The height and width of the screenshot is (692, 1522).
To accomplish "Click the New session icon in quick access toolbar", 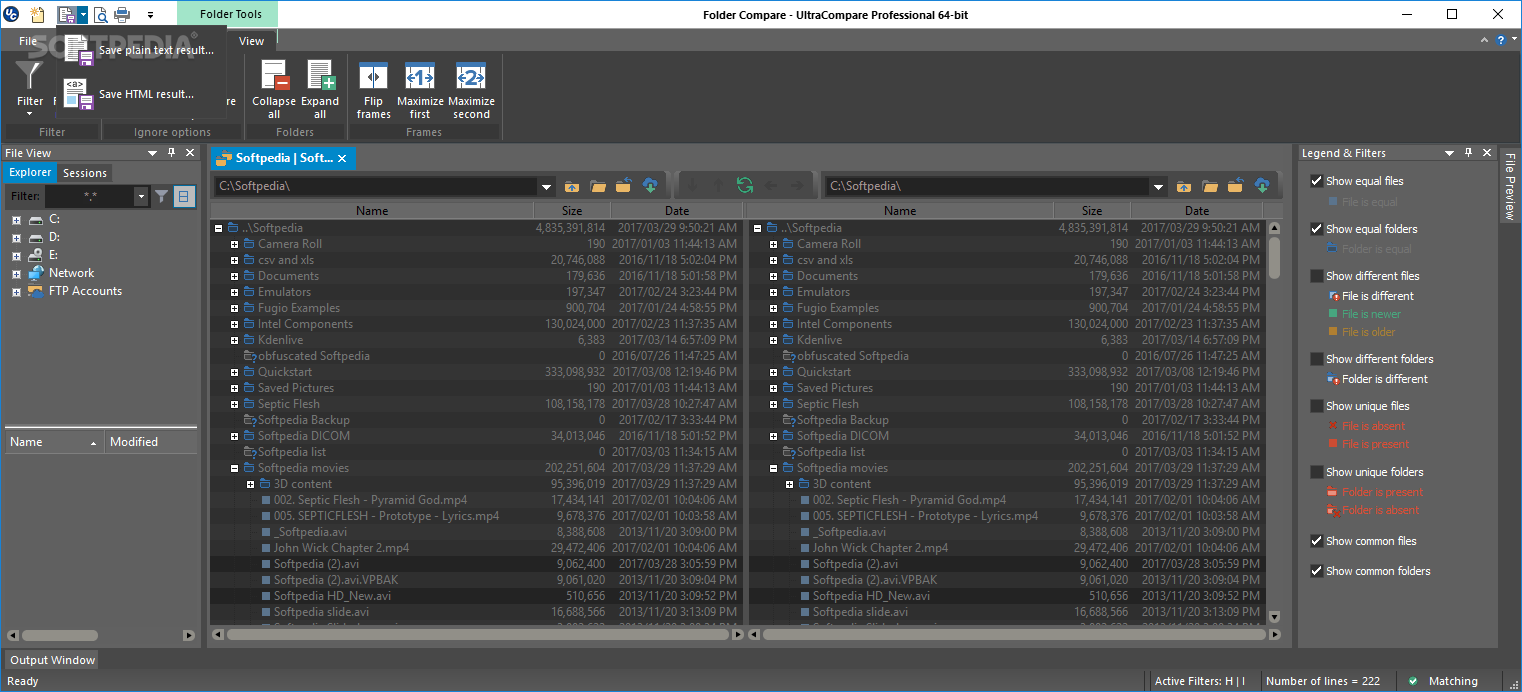I will click(x=37, y=14).
